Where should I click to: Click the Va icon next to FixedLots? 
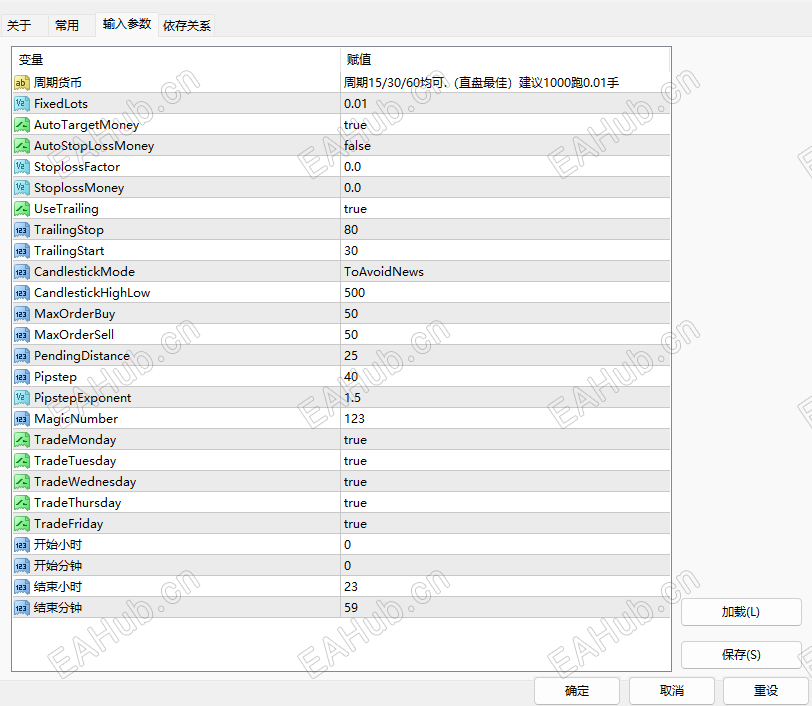(21, 103)
